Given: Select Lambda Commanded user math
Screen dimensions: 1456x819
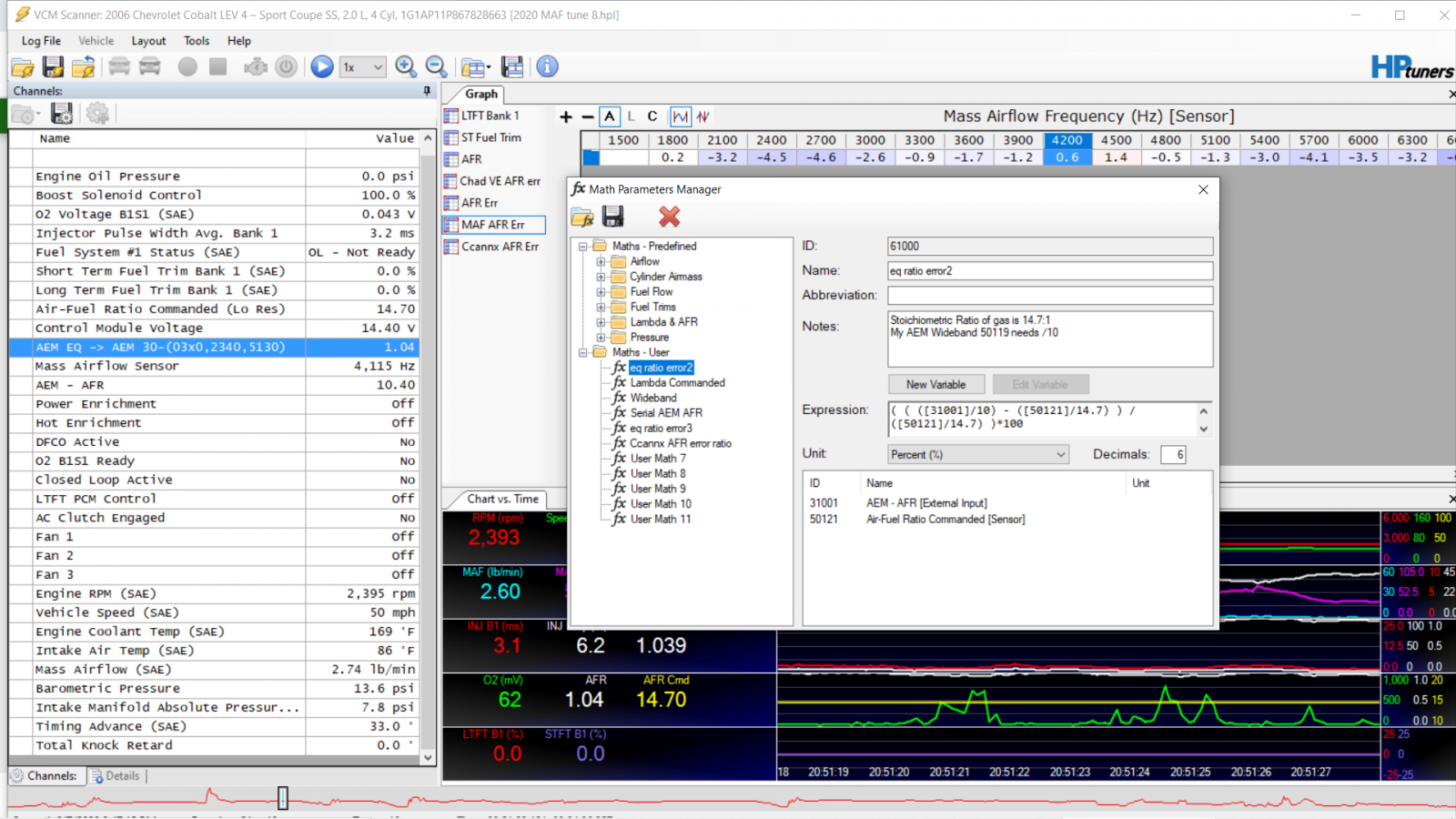Looking at the screenshot, I should click(678, 383).
